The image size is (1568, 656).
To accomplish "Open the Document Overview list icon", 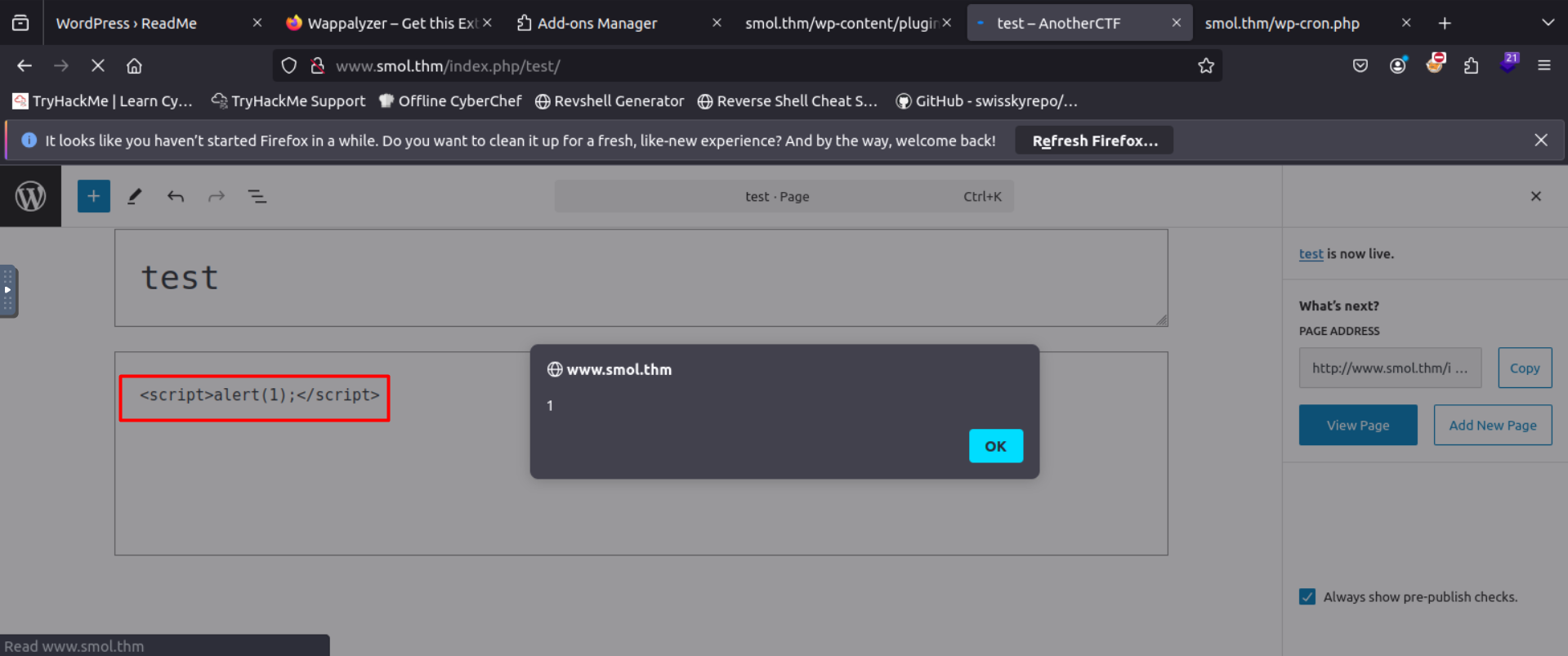I will [x=257, y=196].
